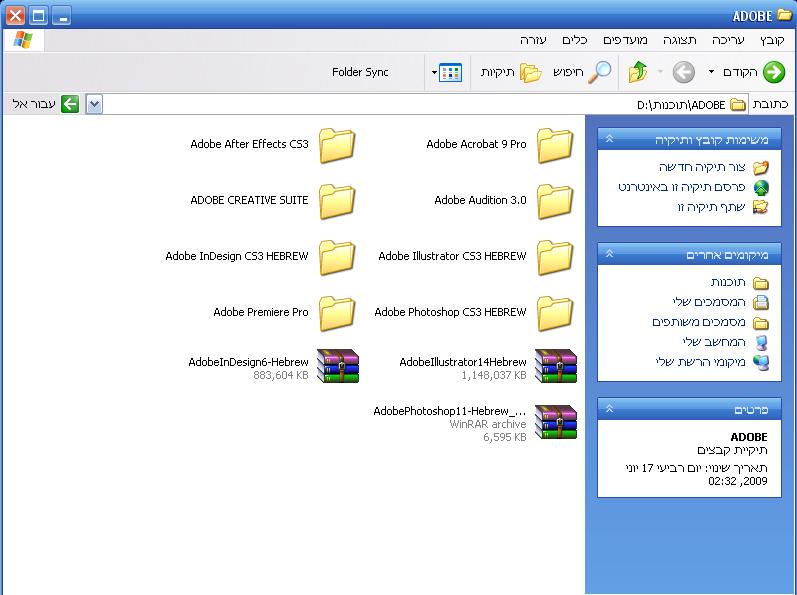797x595 pixels.
Task: Open Adobe Photoshop CS3 HEBREW folder icon
Action: 555,313
